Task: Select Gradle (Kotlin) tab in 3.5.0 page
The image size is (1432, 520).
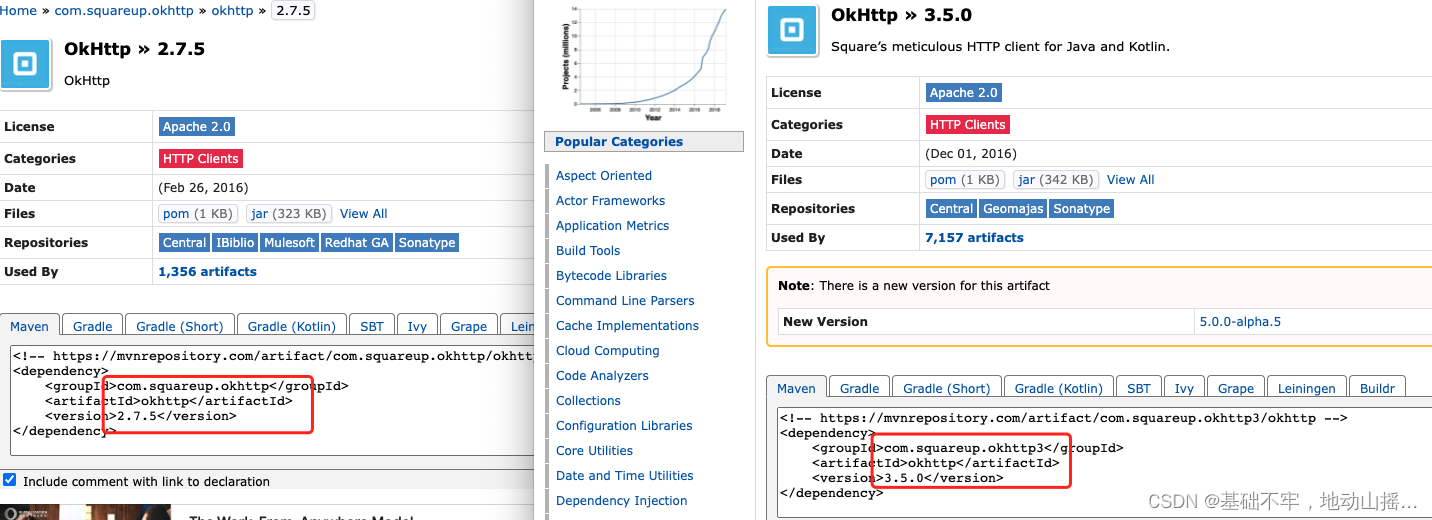Action: click(x=1059, y=388)
